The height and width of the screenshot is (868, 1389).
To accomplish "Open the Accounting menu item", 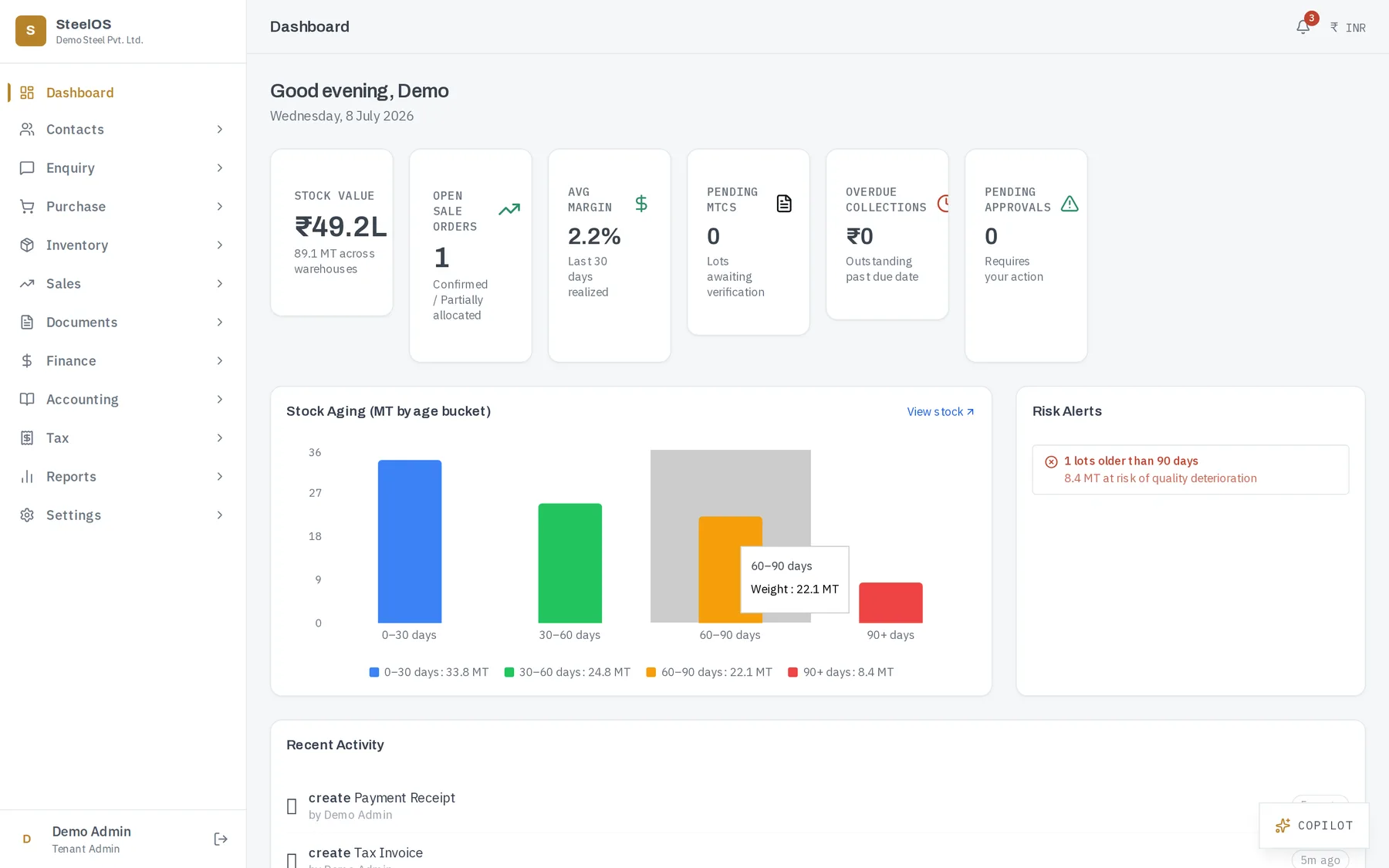I will point(123,400).
